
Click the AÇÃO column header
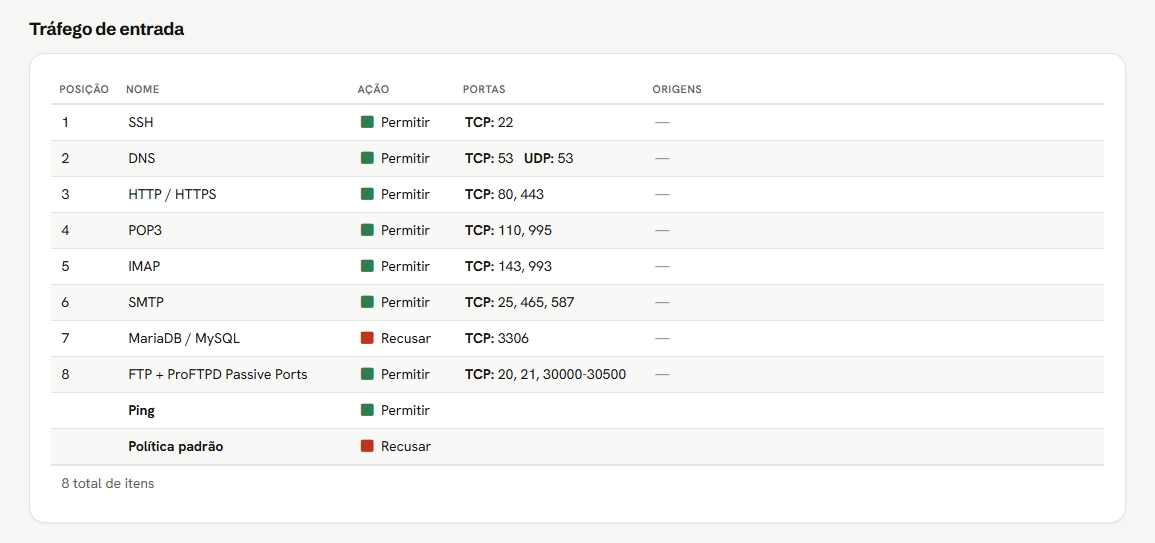(x=373, y=89)
